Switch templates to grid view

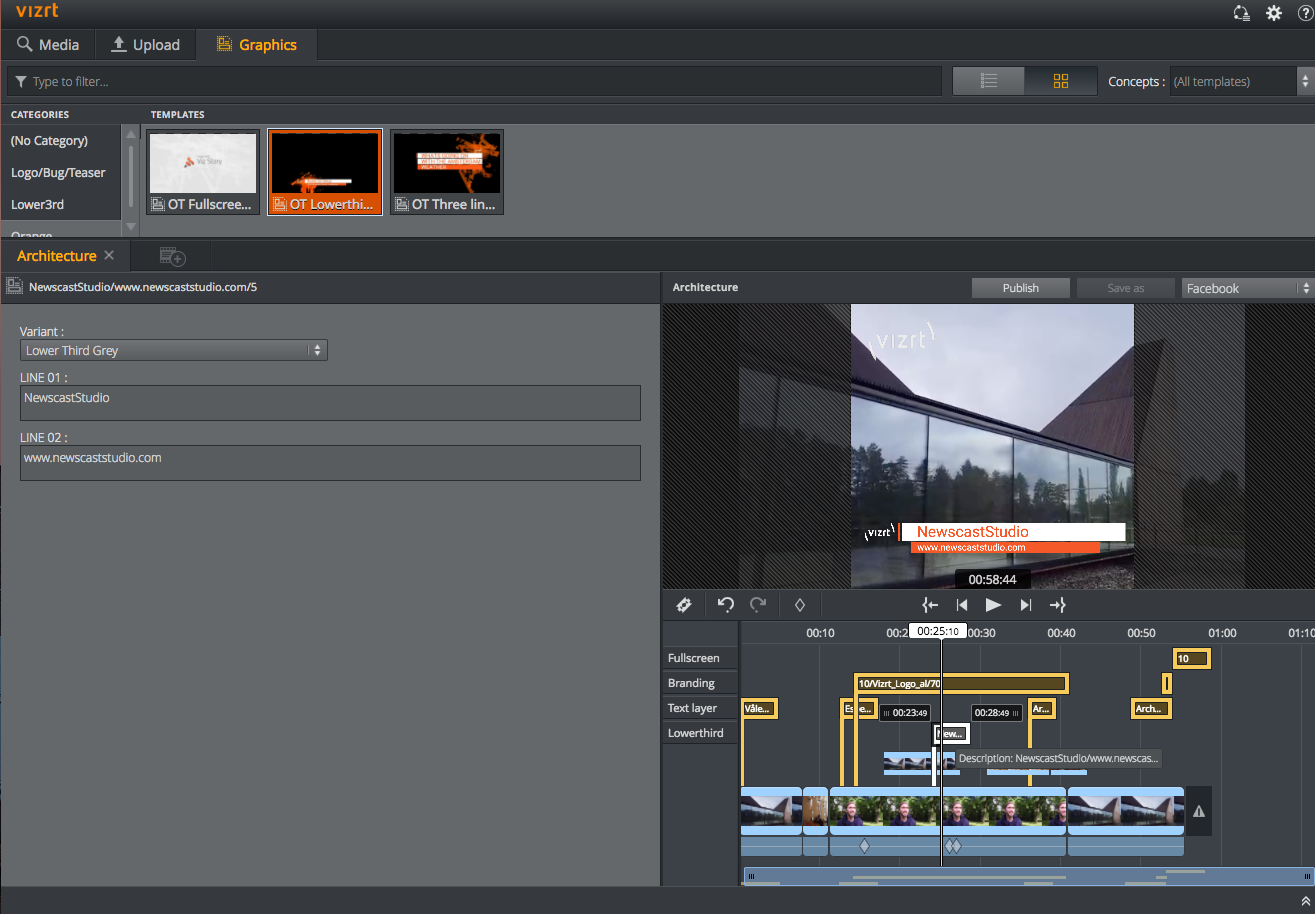point(1060,81)
